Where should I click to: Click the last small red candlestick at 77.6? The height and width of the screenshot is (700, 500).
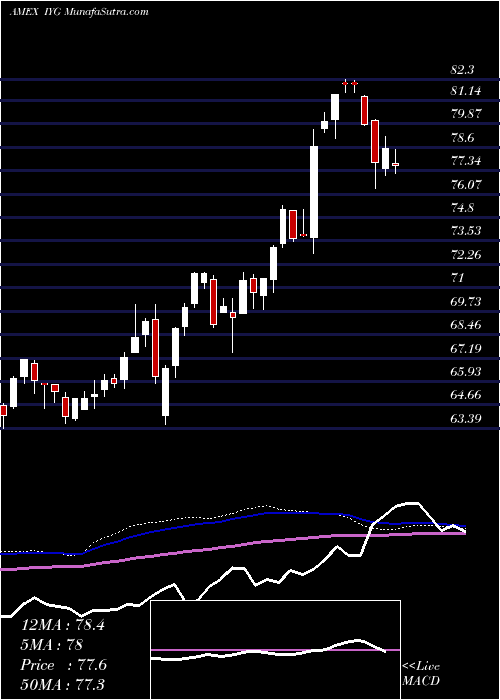pyautogui.click(x=396, y=164)
